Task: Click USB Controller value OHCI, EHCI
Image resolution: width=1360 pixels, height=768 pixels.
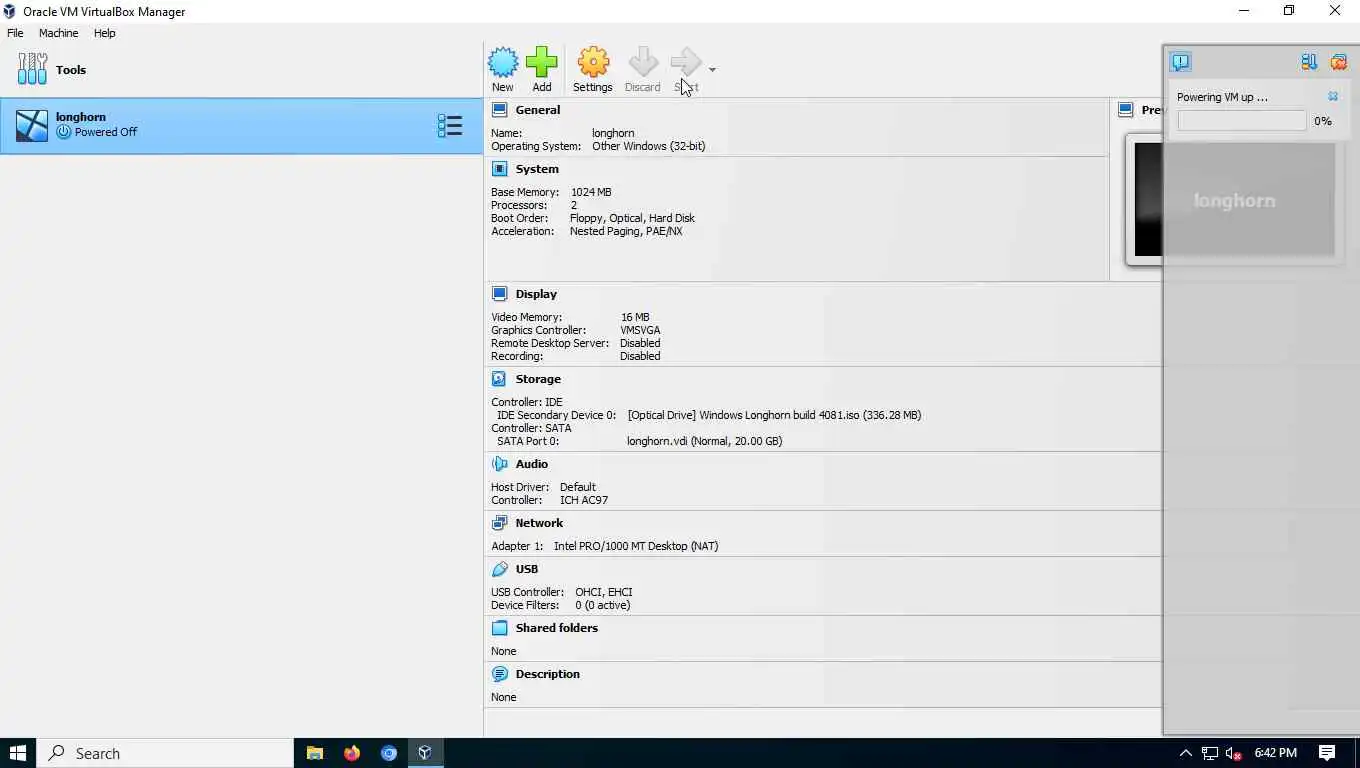Action: [604, 592]
